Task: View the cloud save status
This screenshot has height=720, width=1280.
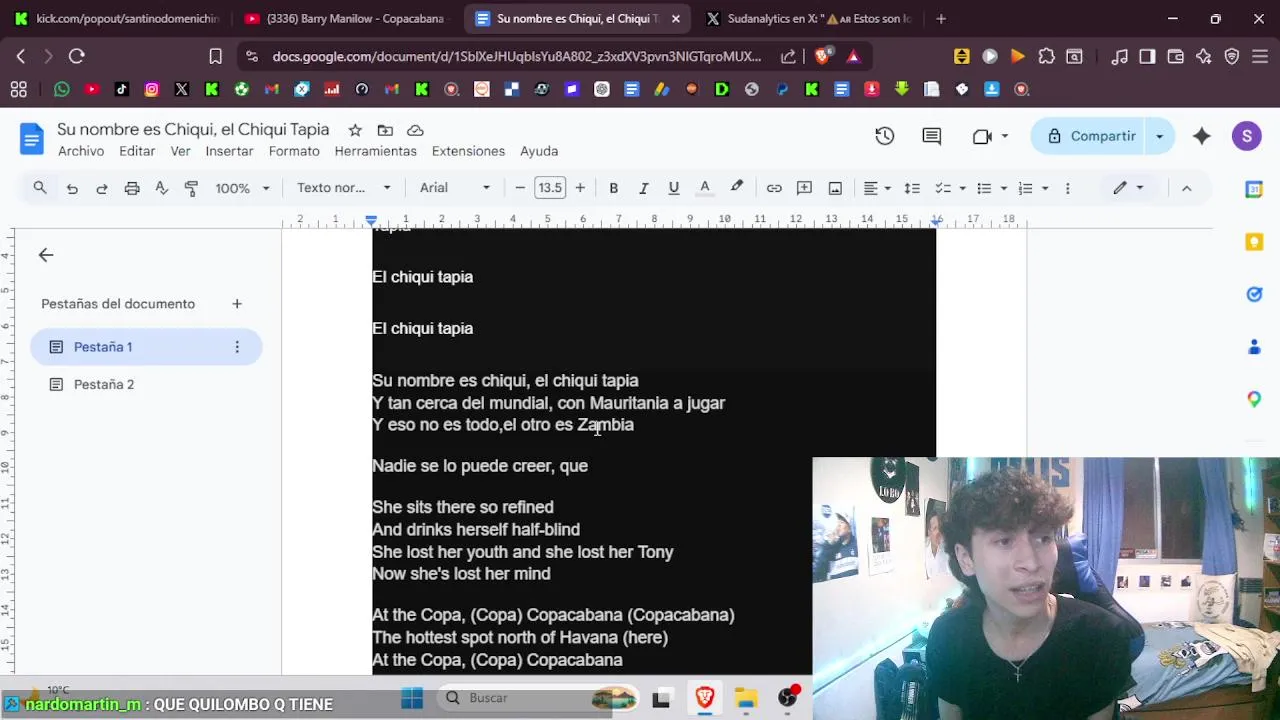Action: (x=415, y=130)
